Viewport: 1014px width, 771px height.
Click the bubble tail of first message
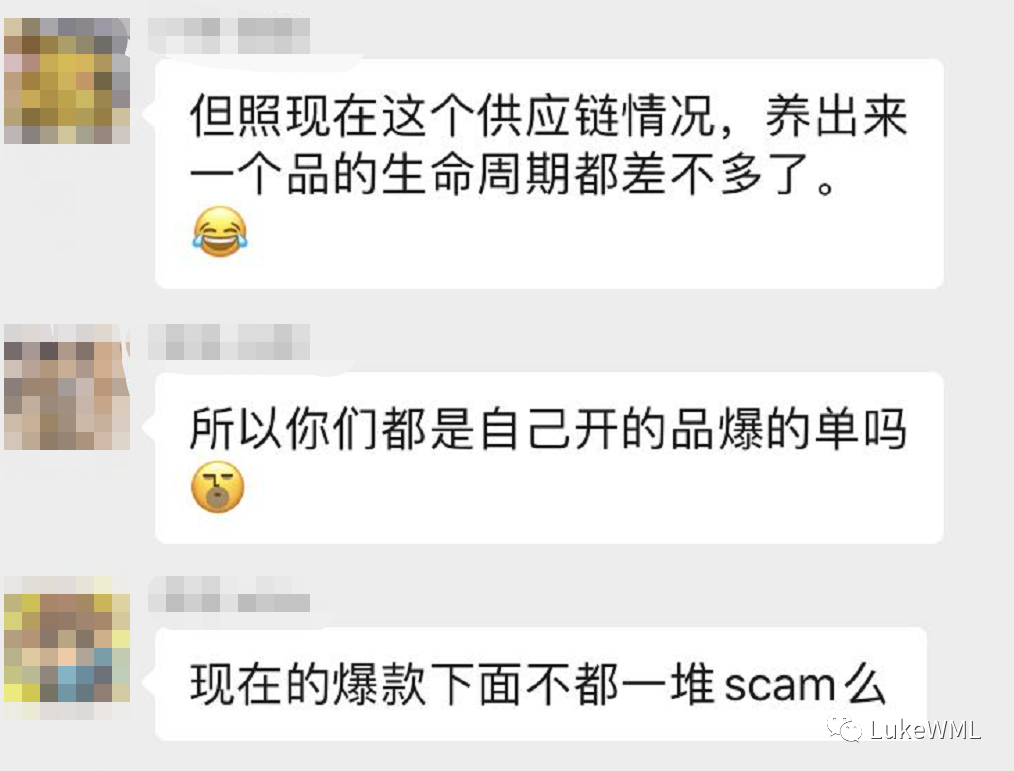pyautogui.click(x=150, y=113)
